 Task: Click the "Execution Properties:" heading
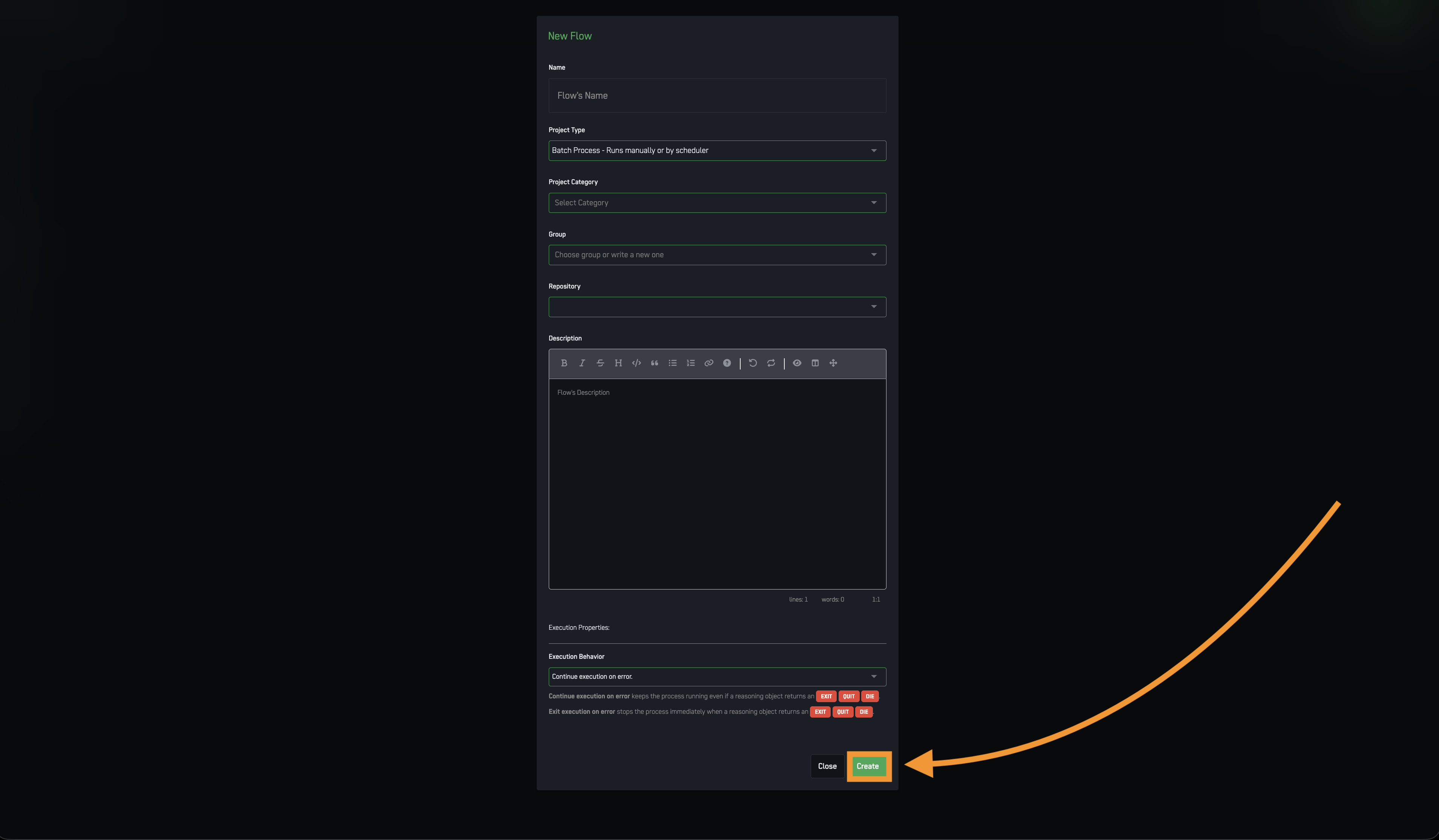click(579, 628)
